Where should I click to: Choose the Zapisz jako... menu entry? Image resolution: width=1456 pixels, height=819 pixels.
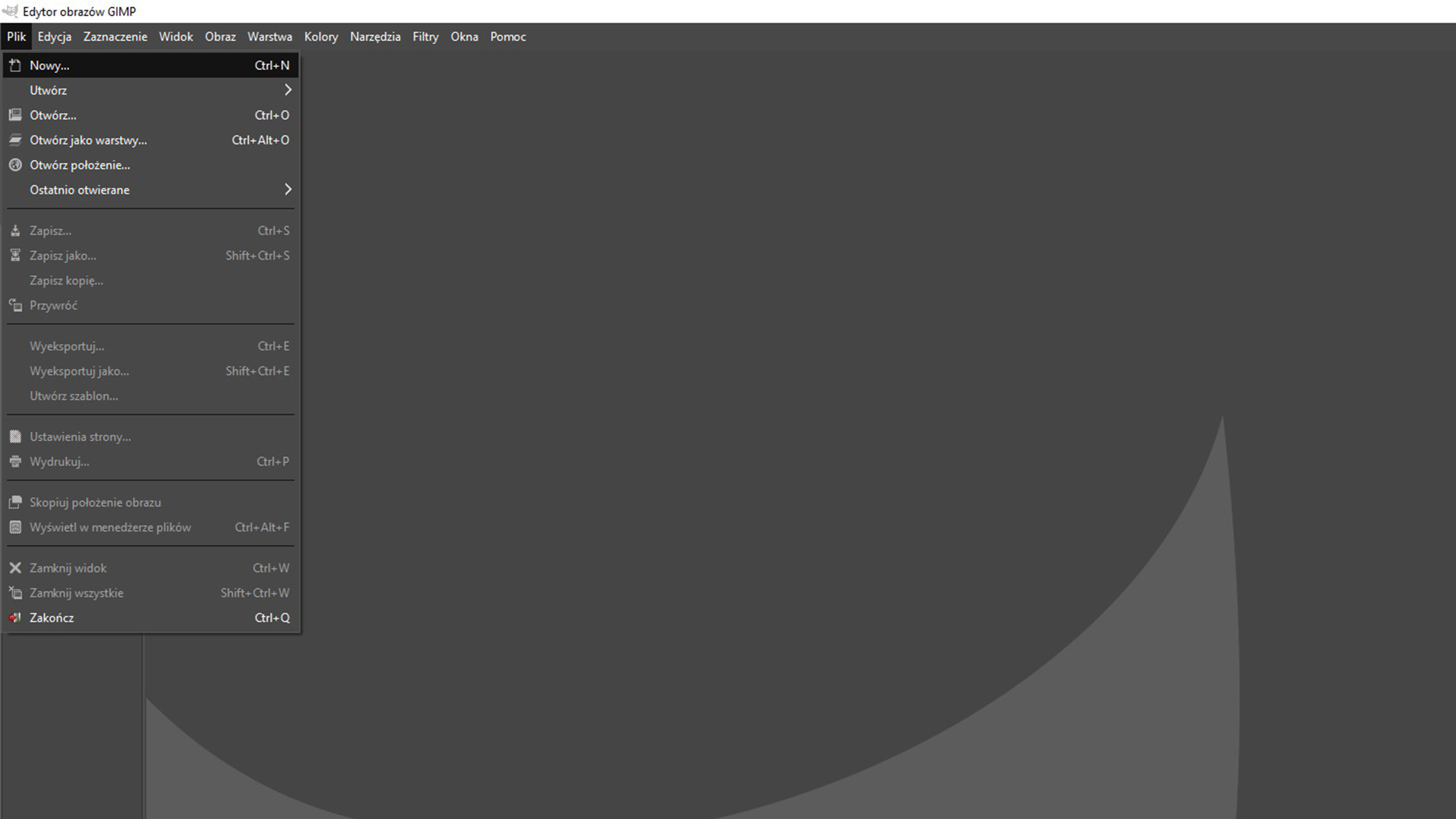click(x=63, y=256)
